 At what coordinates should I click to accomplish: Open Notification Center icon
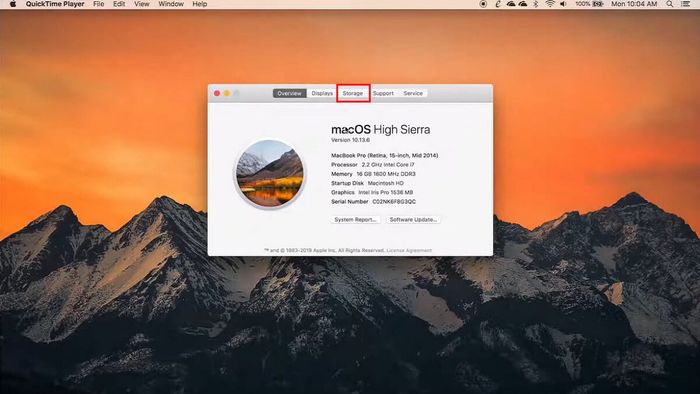(686, 4)
